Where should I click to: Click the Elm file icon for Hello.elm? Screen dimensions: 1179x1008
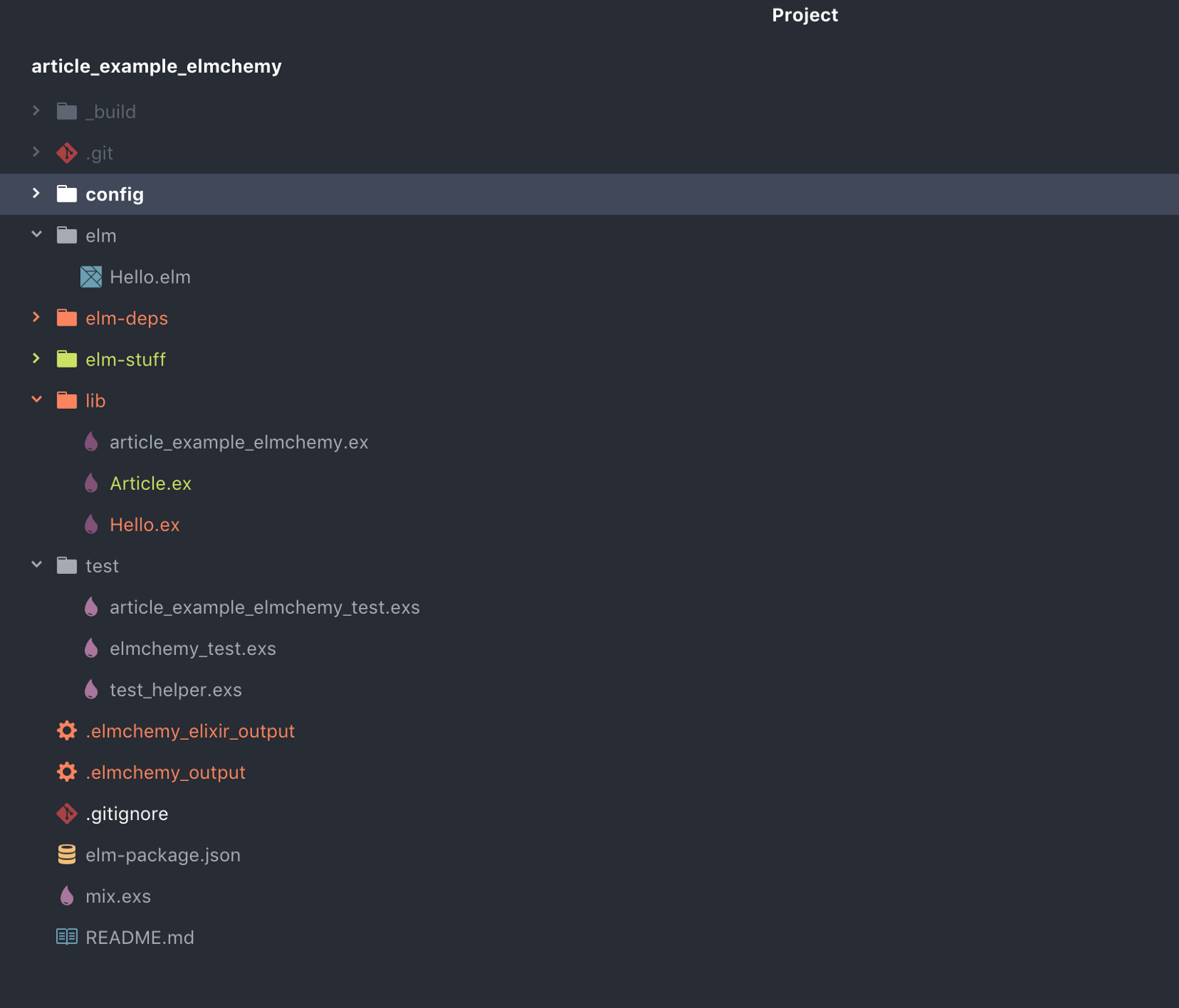coord(91,277)
